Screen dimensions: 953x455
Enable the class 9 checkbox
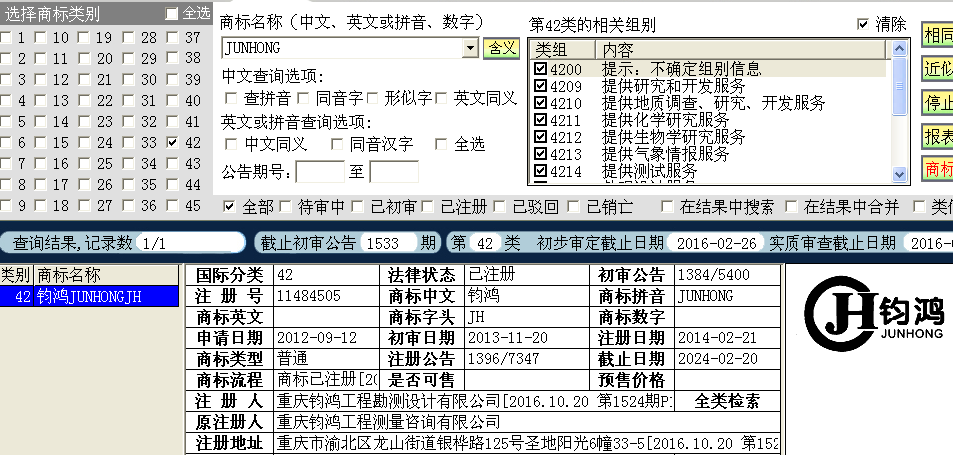pos(6,206)
